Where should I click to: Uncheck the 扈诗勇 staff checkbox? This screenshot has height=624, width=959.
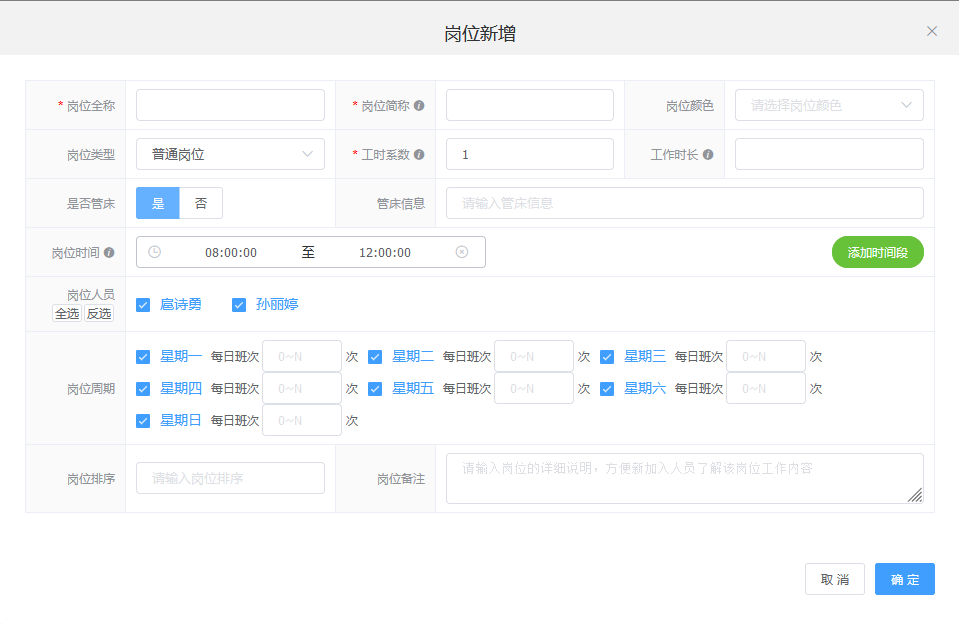point(143,305)
